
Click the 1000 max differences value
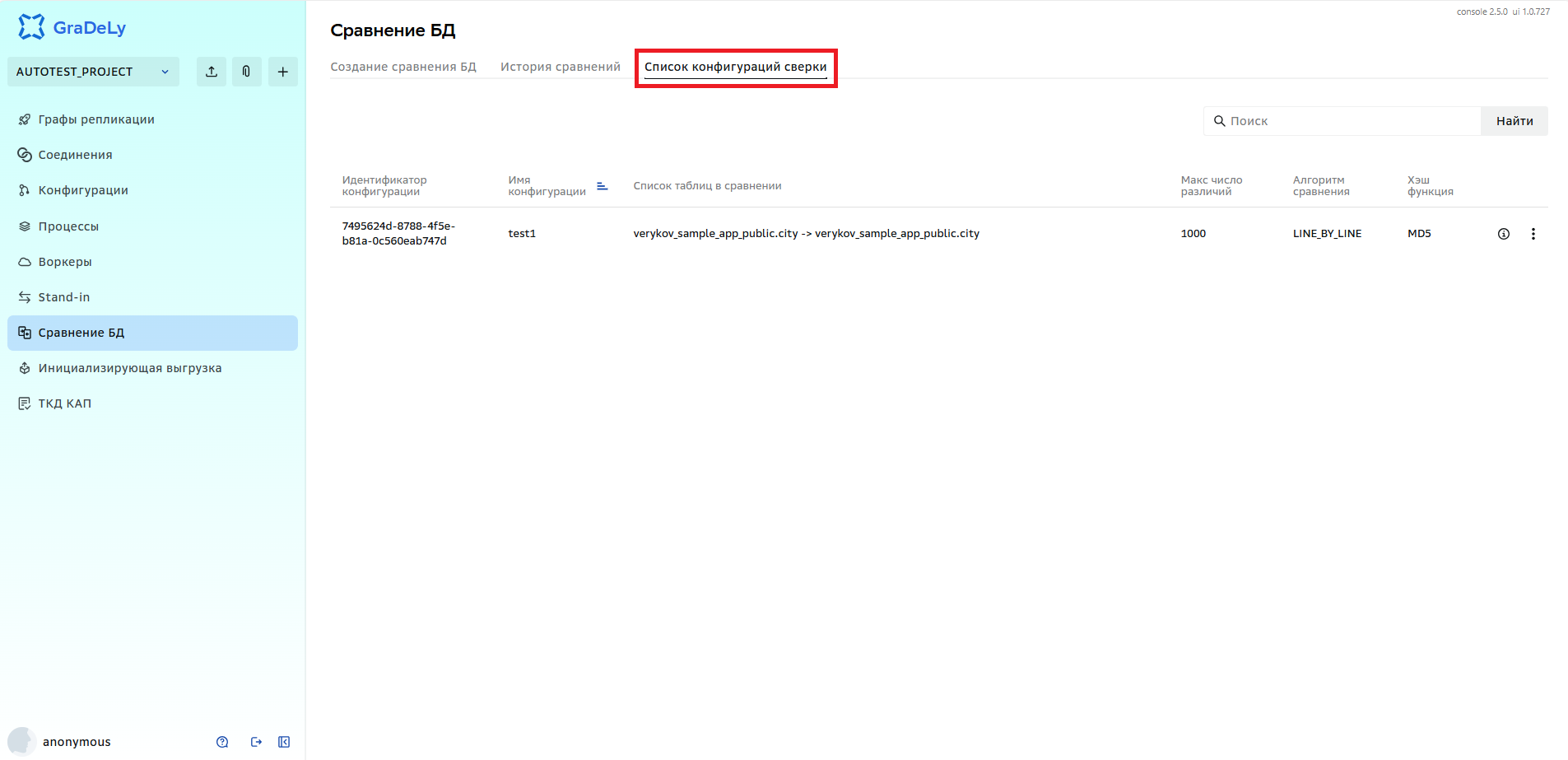[1193, 234]
